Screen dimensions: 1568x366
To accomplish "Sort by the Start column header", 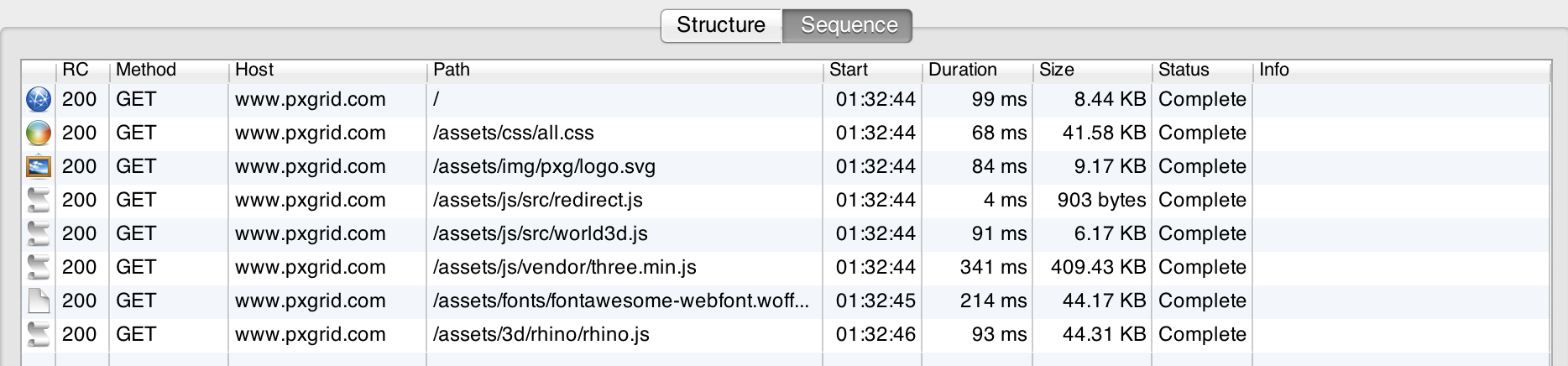I will (872, 70).
